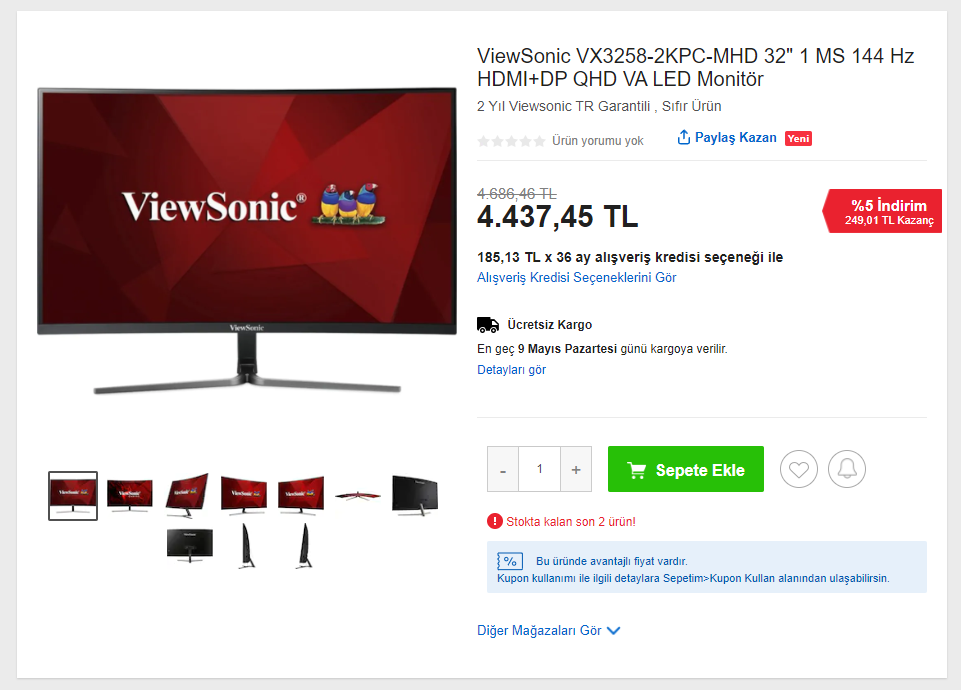
Task: Click the share icon beside Paylaş Kazan
Action: 683,137
